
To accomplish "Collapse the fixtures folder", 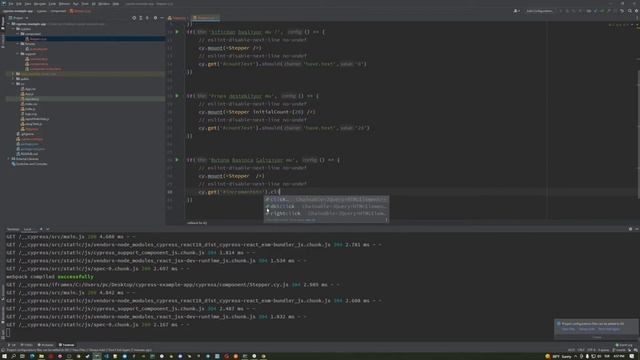I will (18, 44).
